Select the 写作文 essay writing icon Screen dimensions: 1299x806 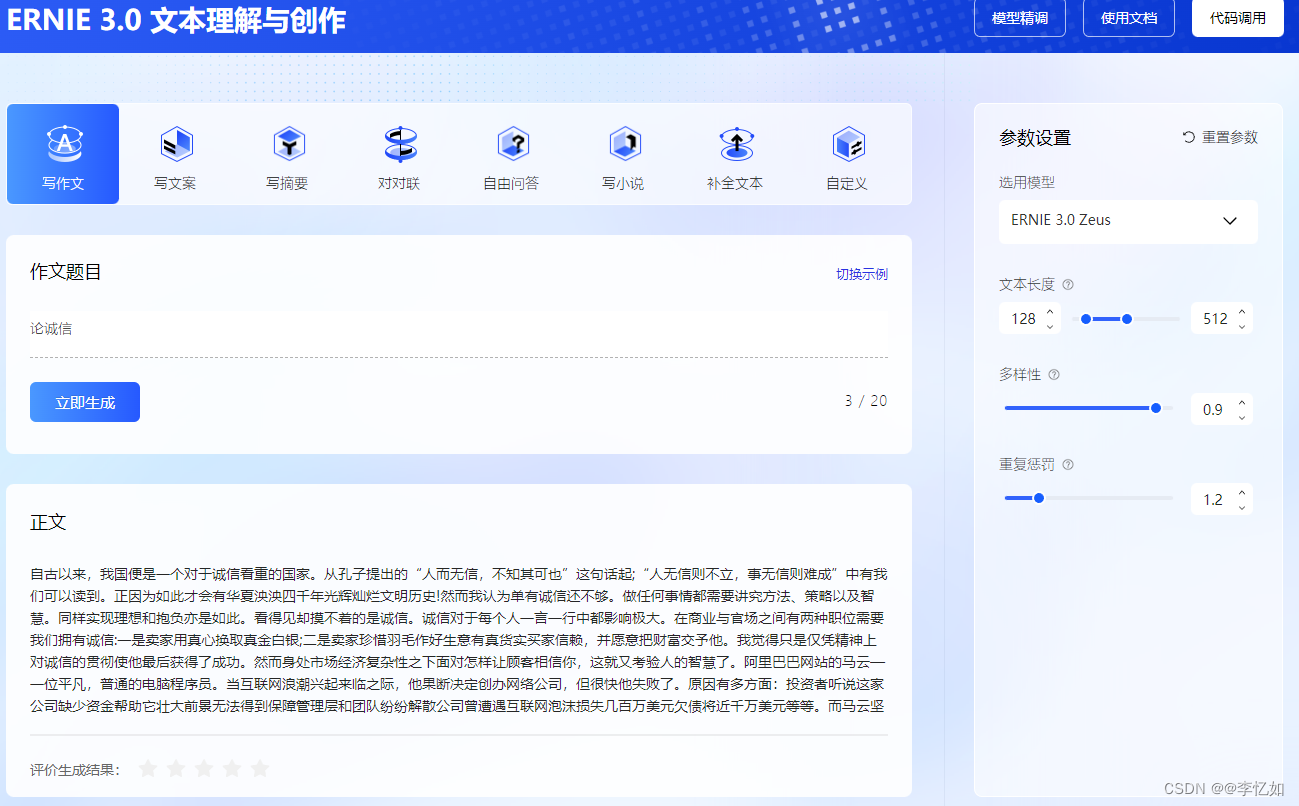(64, 144)
